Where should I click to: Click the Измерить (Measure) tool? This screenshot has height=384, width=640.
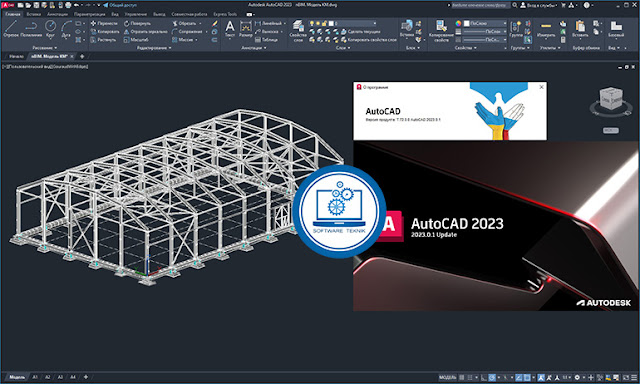coord(546,29)
